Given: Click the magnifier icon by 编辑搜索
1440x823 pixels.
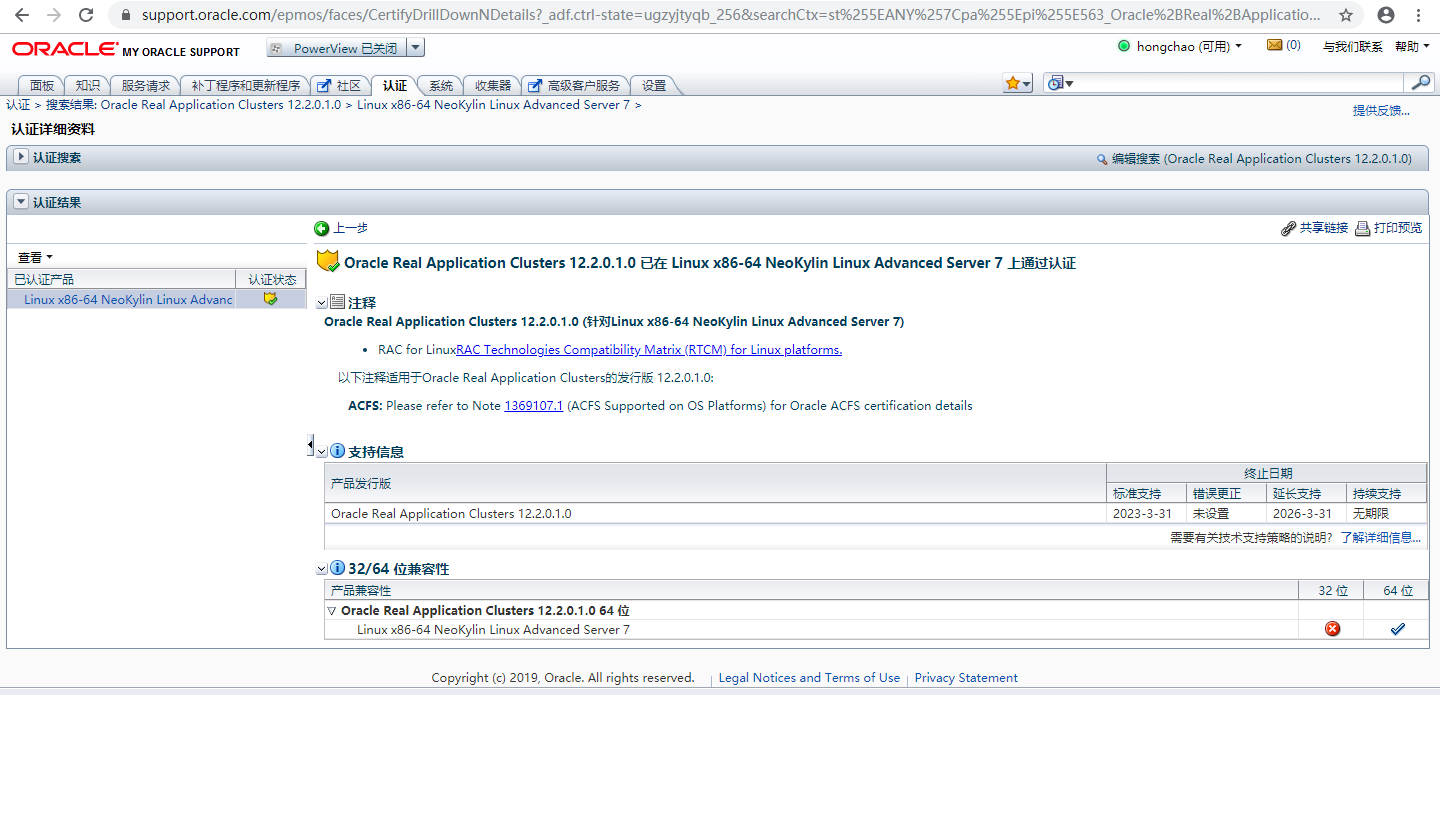Looking at the screenshot, I should pyautogui.click(x=1102, y=159).
